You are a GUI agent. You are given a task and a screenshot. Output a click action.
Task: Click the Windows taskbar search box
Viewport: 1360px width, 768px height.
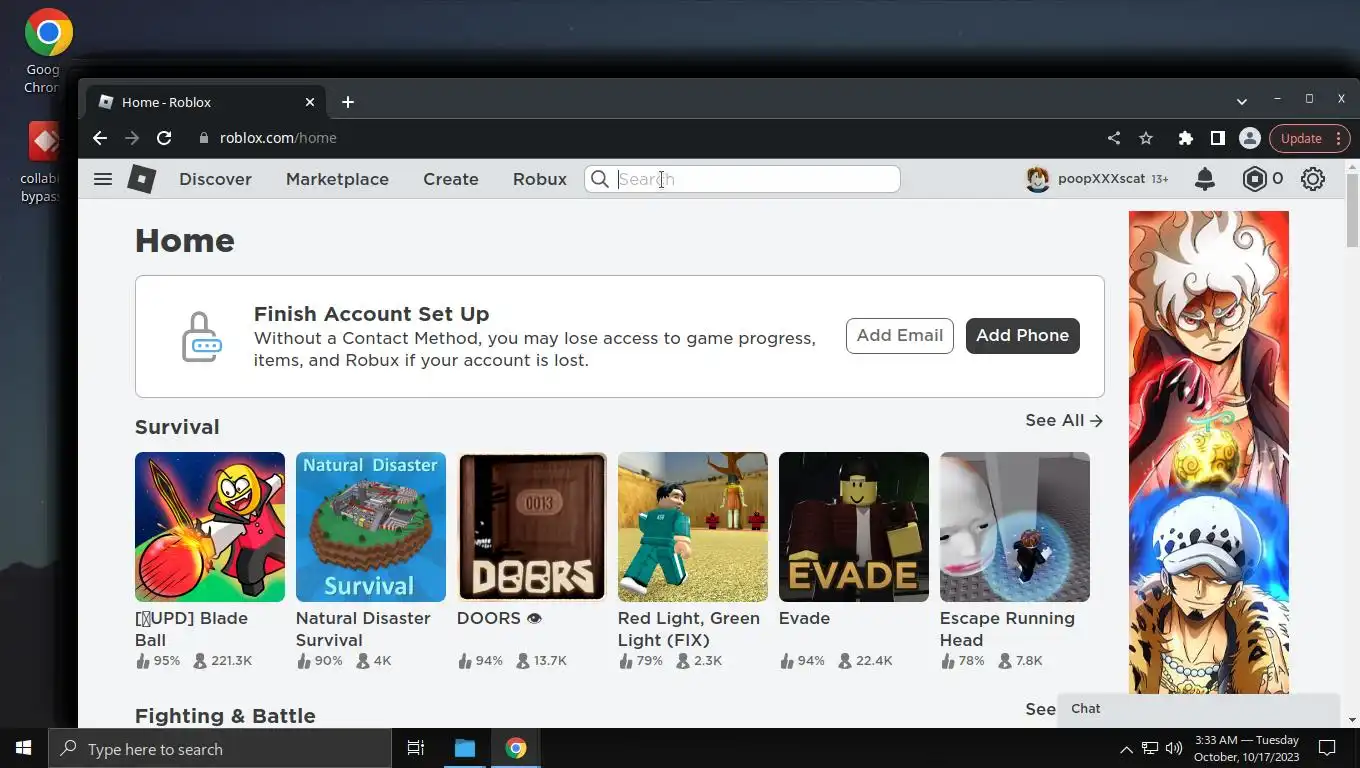220,748
